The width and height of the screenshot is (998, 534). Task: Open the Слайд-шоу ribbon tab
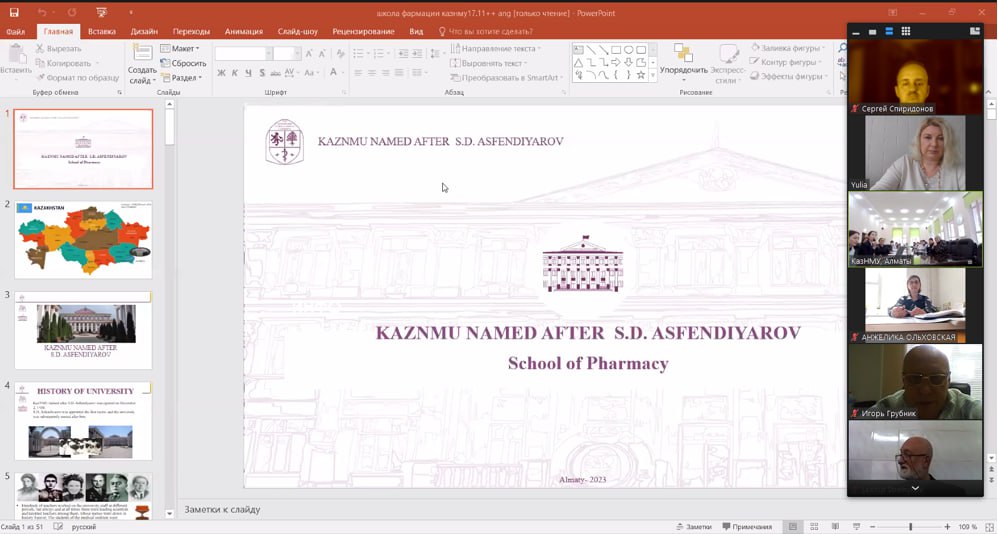click(297, 31)
